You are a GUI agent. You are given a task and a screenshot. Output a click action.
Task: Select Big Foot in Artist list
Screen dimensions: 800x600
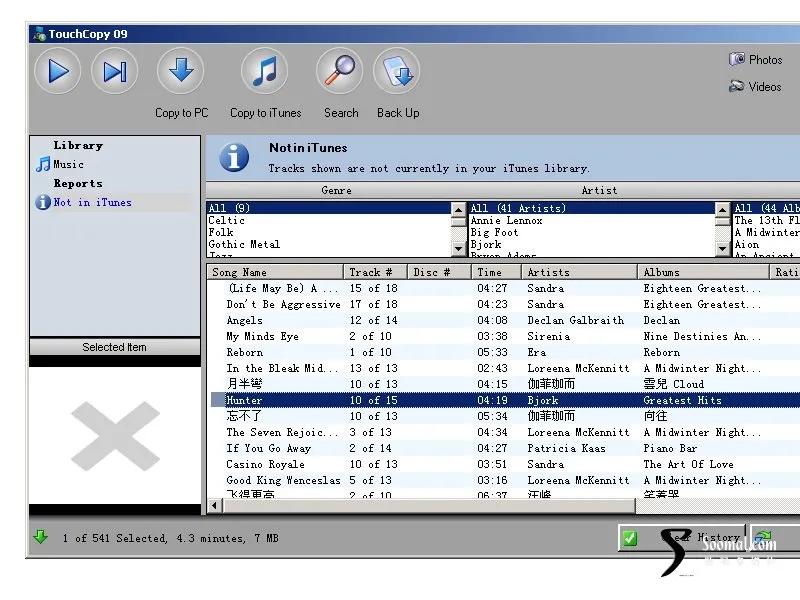494,232
